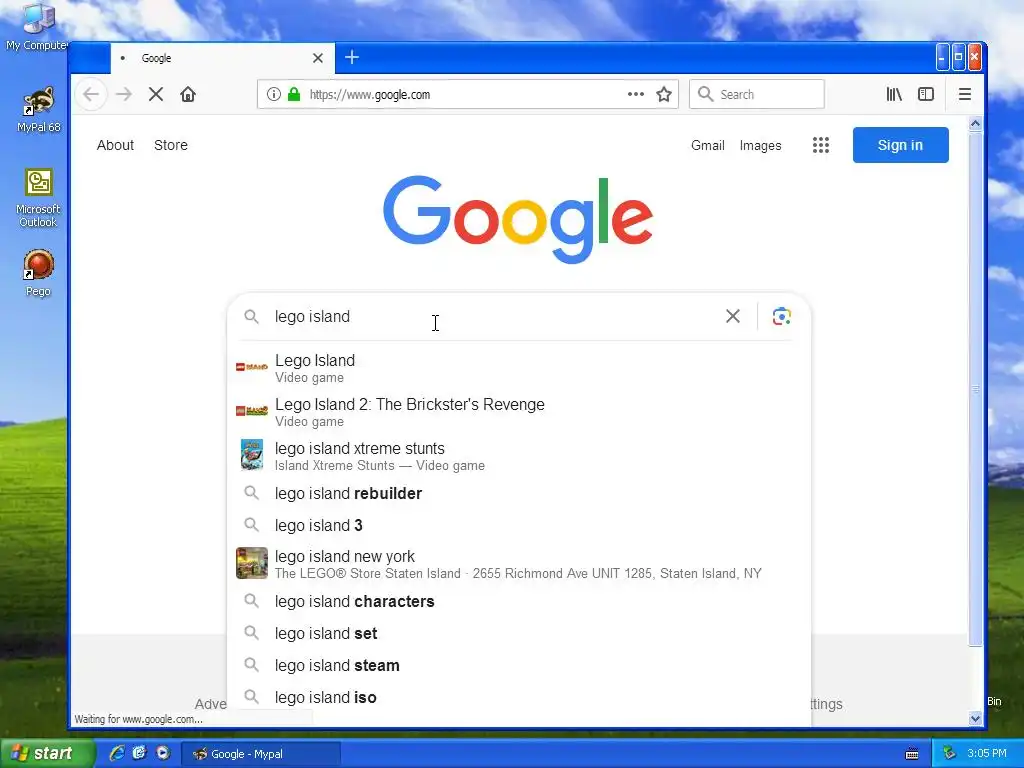Image resolution: width=1024 pixels, height=768 pixels.
Task: Open Google apps grid icon
Action: coord(821,145)
